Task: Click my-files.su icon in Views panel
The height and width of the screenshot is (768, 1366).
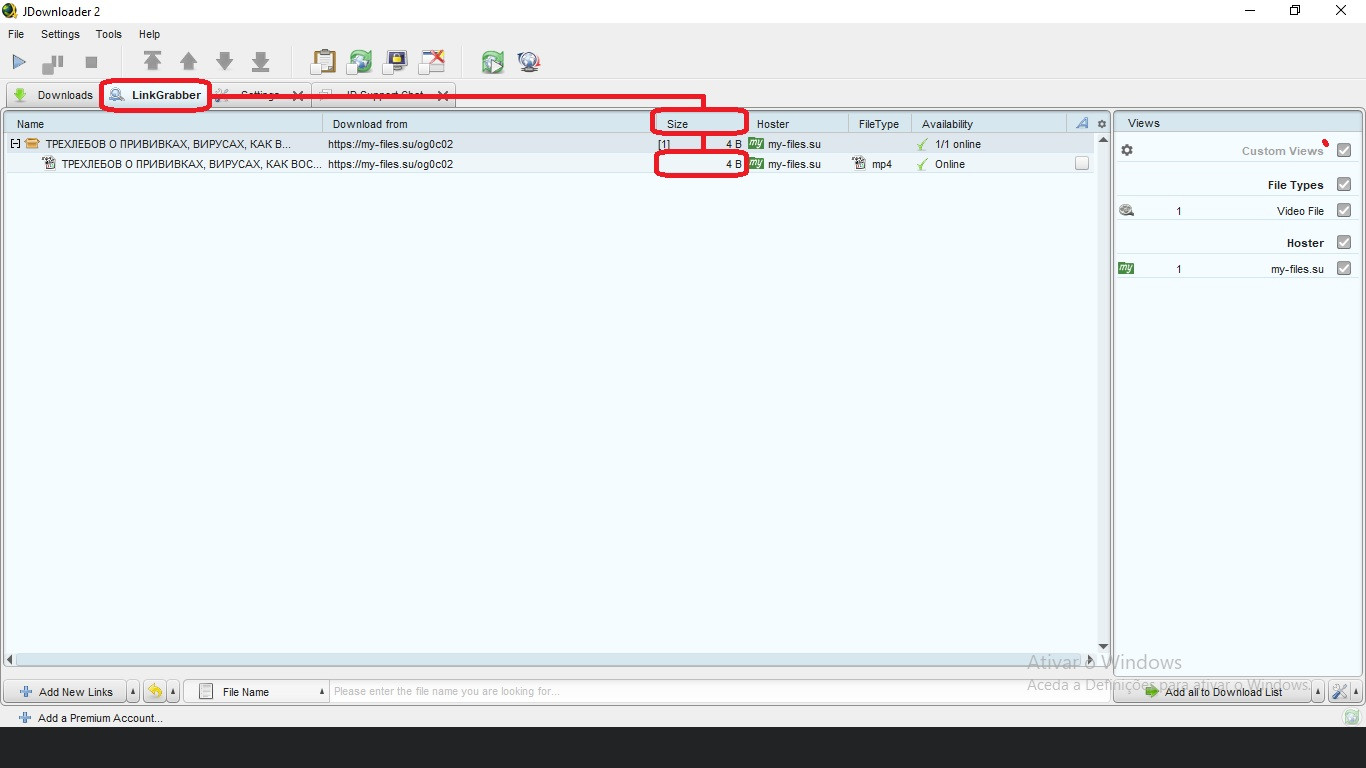Action: pos(1126,268)
